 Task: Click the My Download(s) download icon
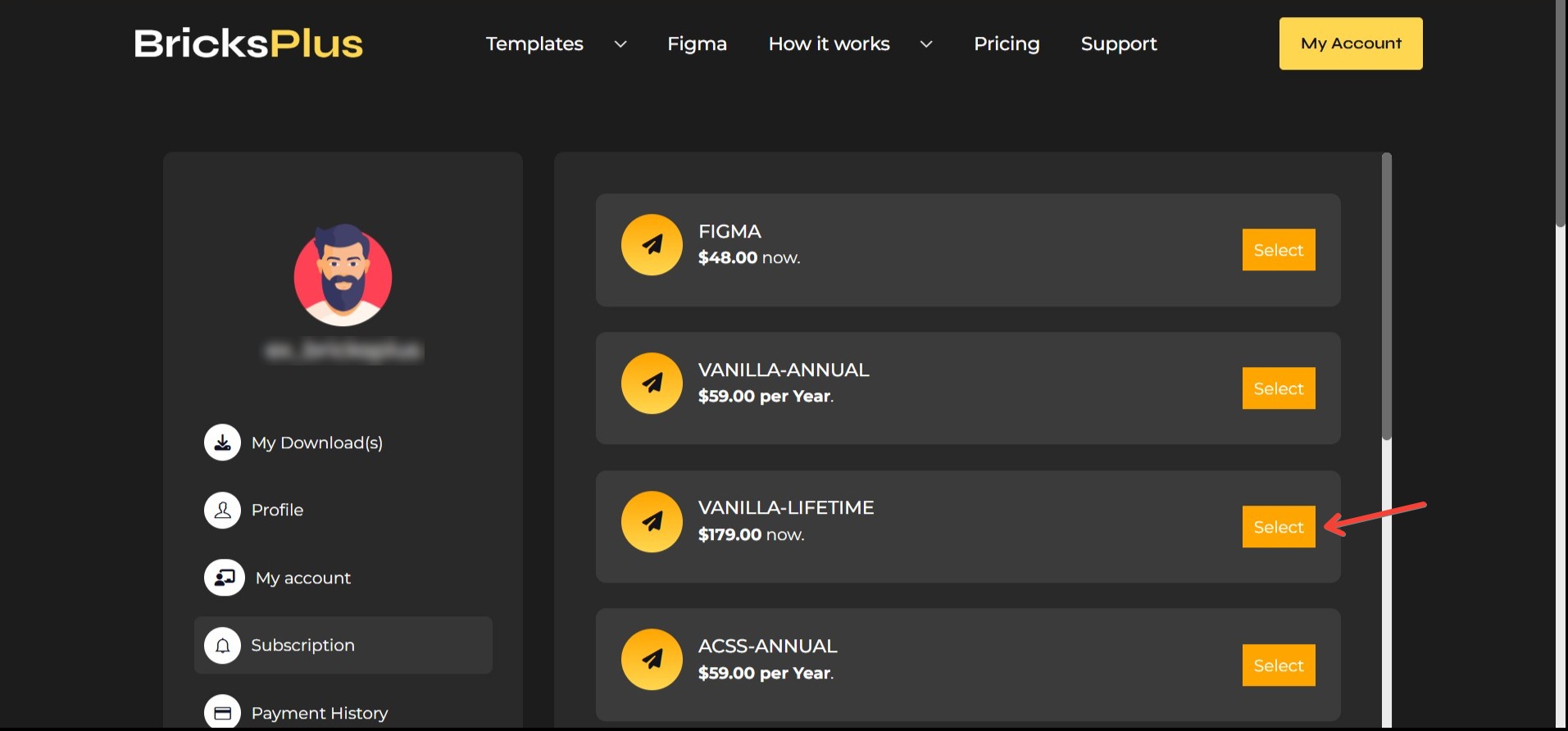point(222,443)
